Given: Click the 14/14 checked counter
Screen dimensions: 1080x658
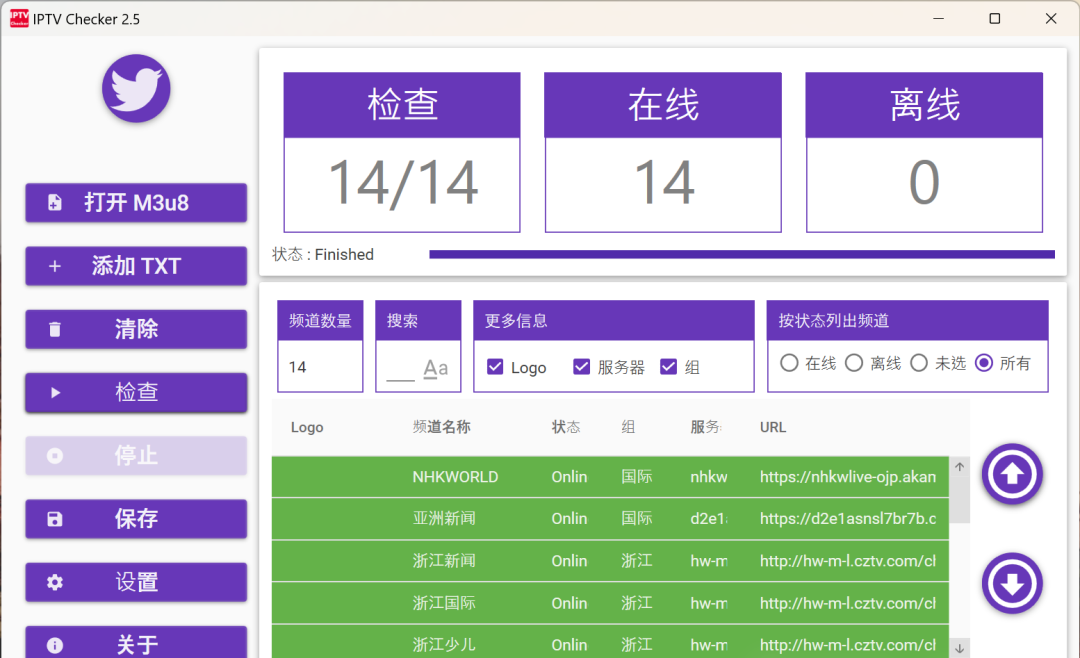Looking at the screenshot, I should click(402, 183).
